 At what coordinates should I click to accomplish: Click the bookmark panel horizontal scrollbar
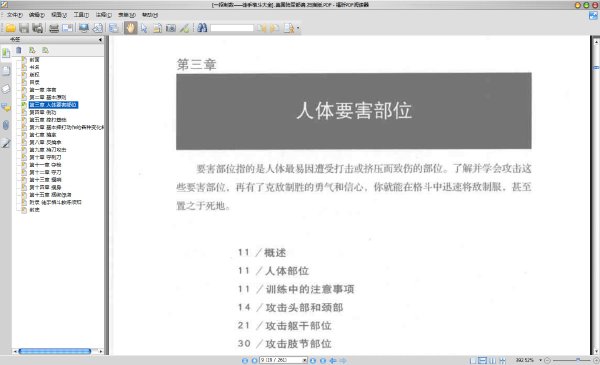55,351
